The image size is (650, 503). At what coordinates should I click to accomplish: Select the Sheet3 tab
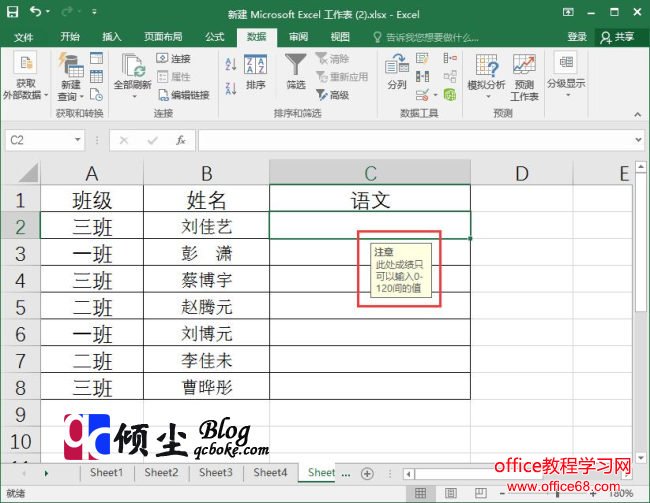point(216,472)
